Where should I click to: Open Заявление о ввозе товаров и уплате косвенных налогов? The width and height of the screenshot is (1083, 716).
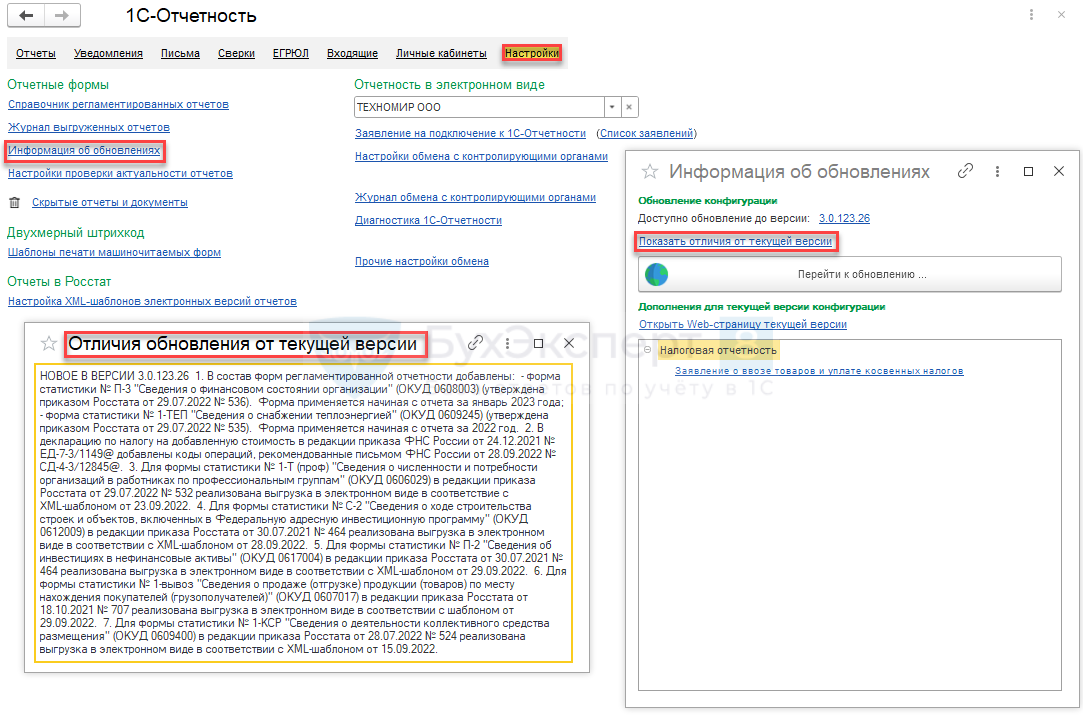point(819,371)
